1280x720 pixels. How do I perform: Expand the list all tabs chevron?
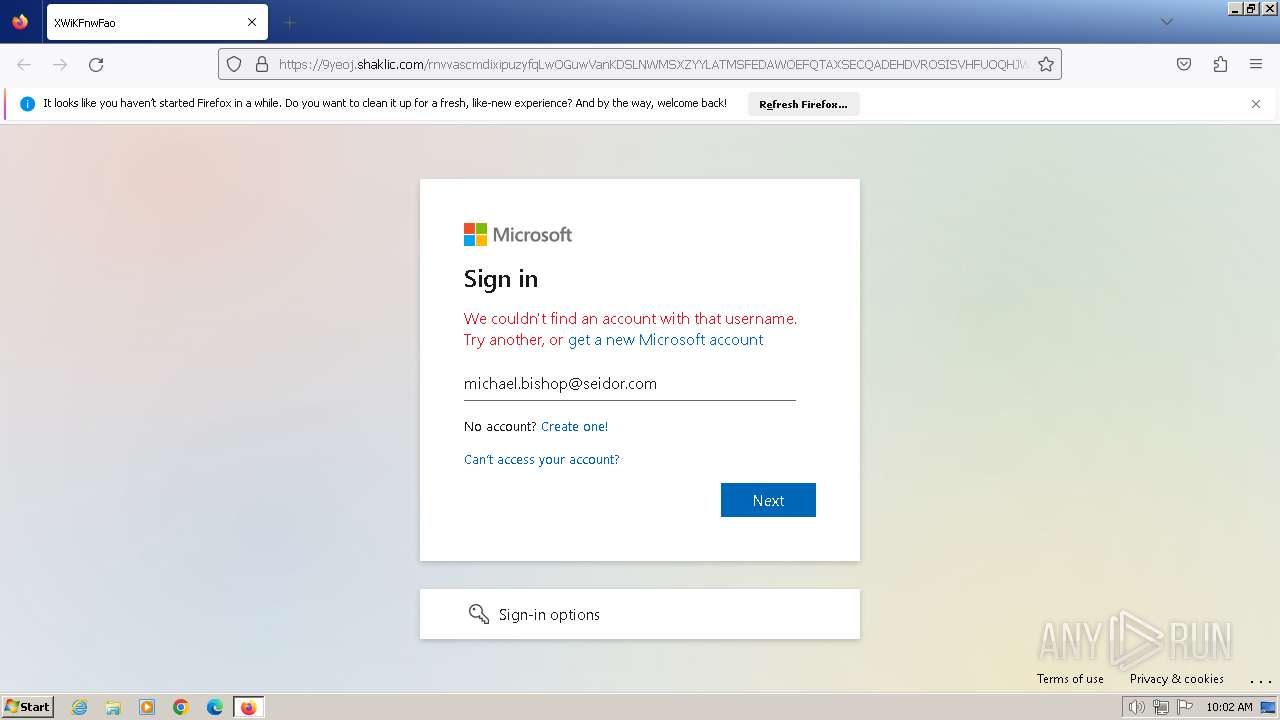[1166, 22]
